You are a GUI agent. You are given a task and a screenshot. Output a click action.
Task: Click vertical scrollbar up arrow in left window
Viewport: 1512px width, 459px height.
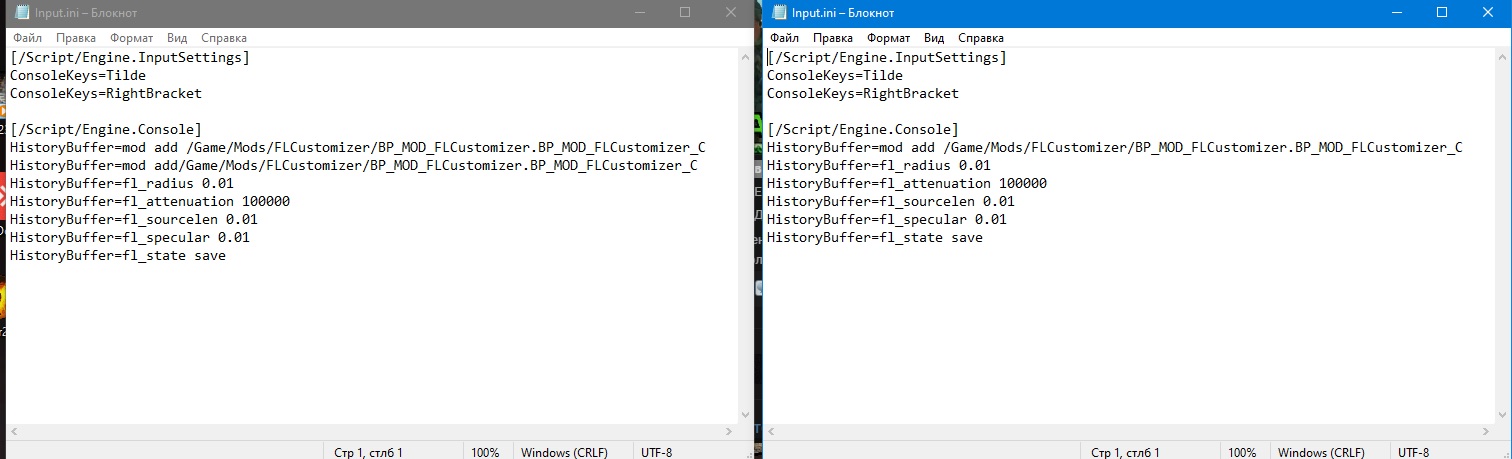click(745, 57)
